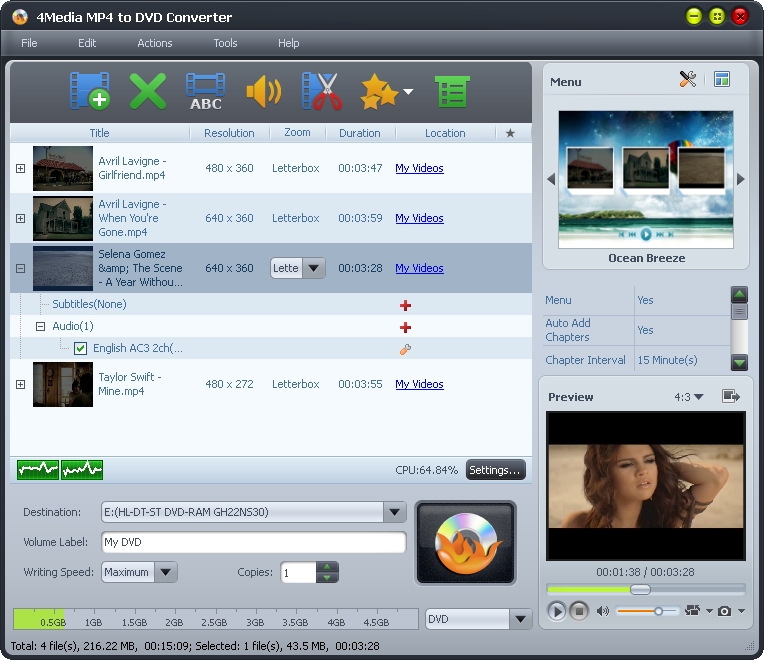Click the preview window detach icon
The image size is (764, 660).
click(x=730, y=396)
